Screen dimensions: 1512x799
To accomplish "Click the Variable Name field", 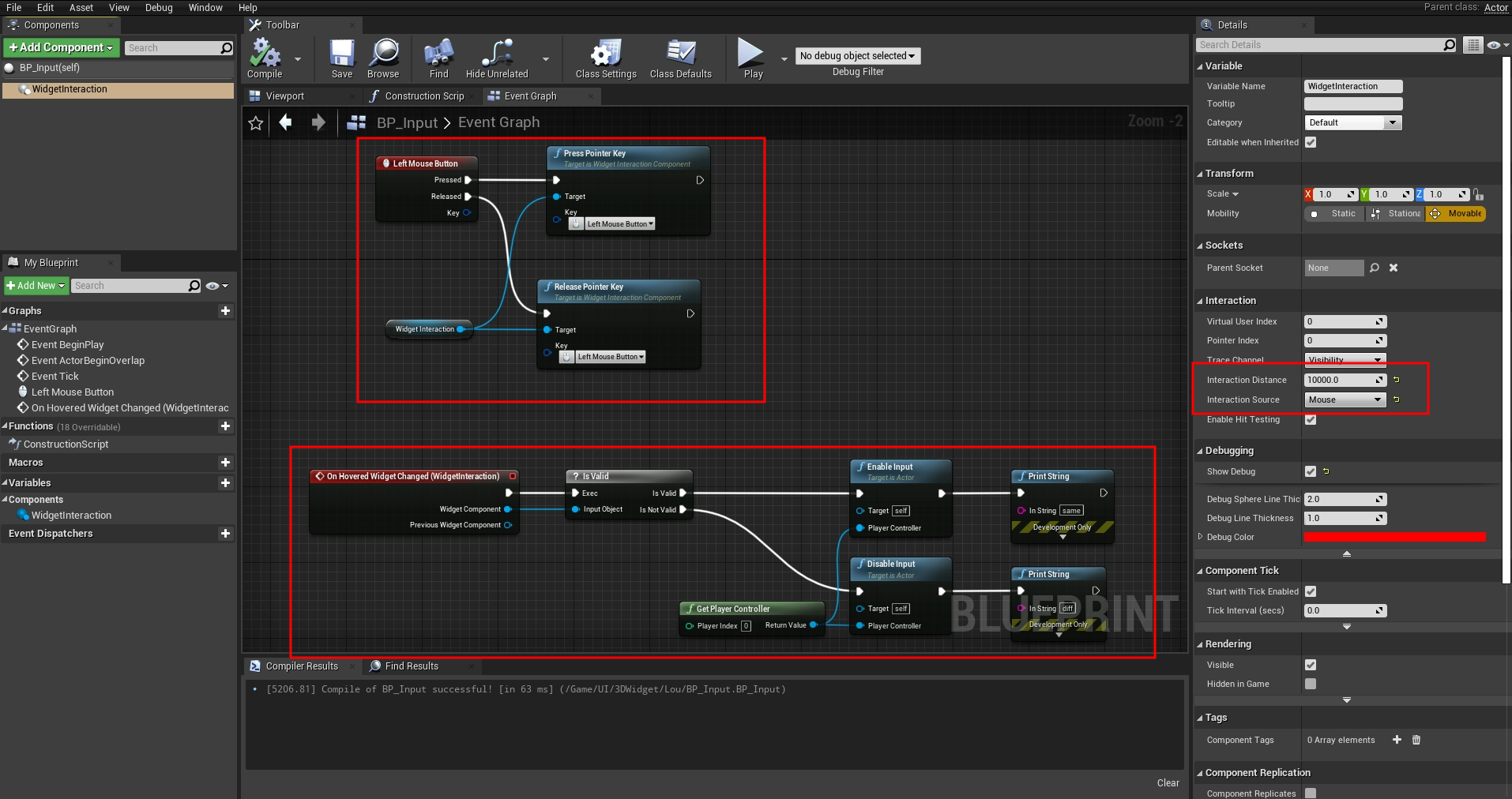I will (x=1353, y=86).
